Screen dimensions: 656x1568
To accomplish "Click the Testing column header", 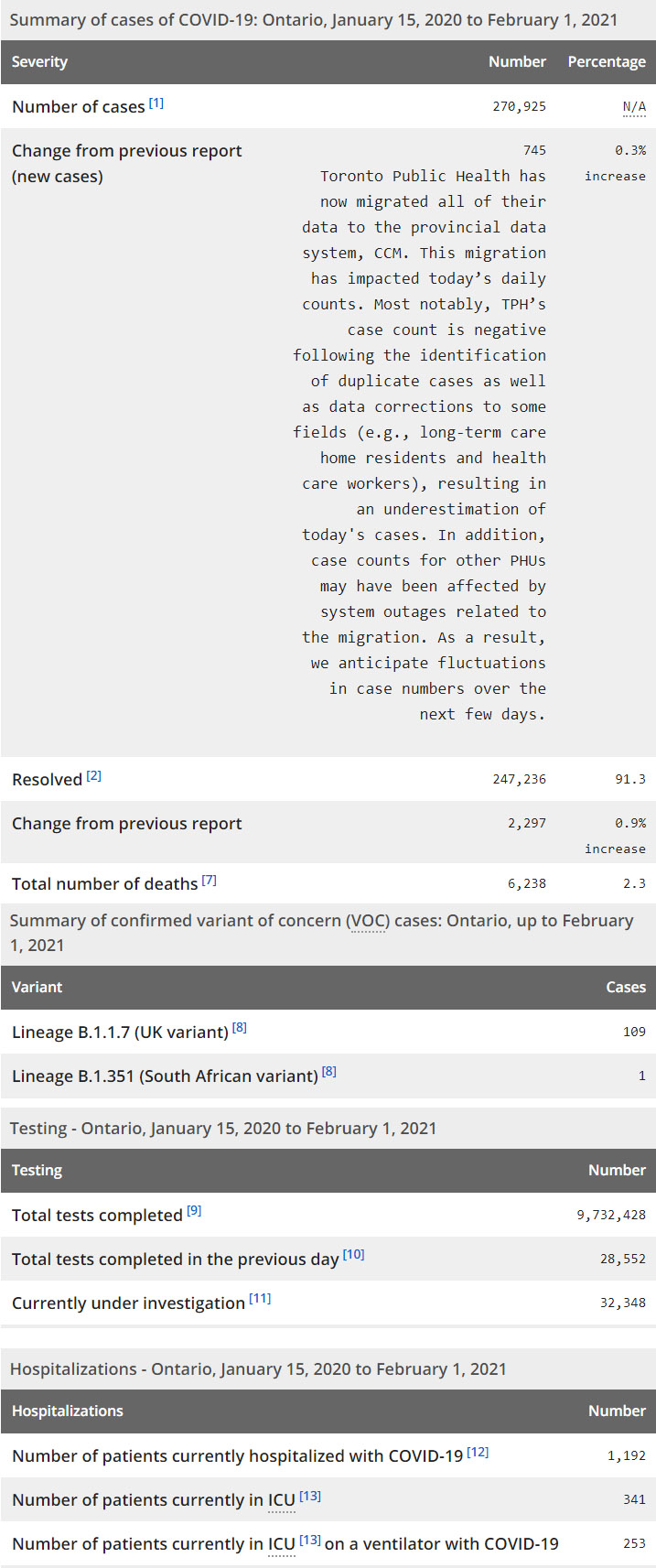I will pos(37,1171).
